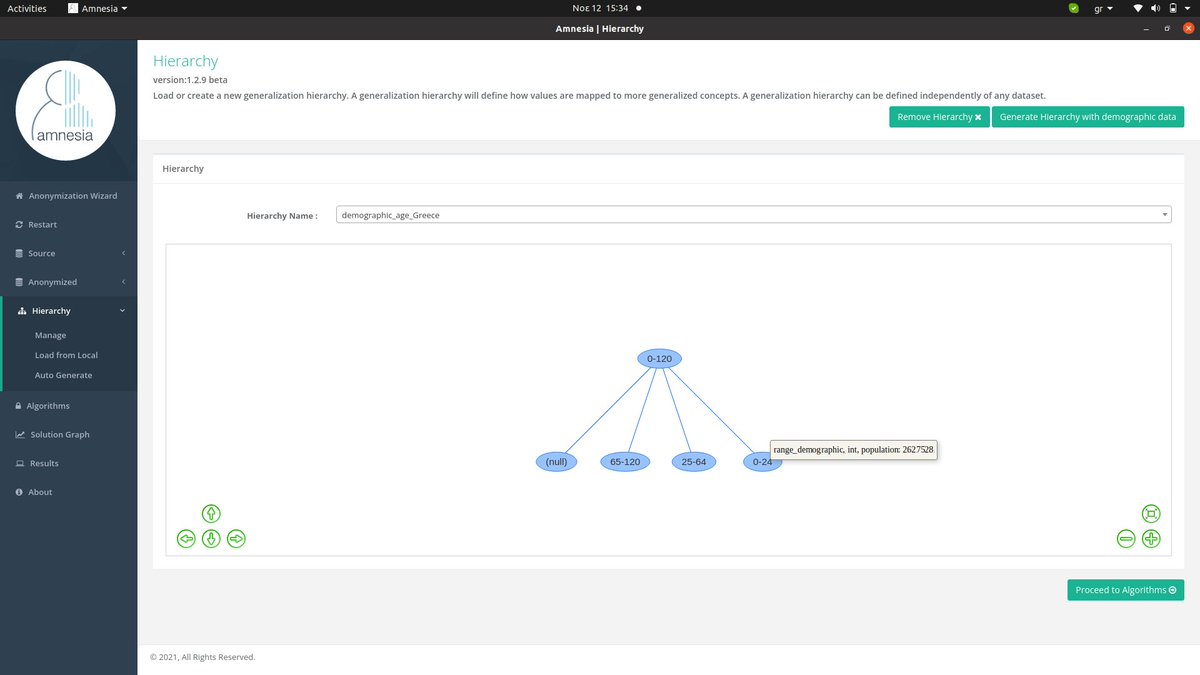This screenshot has width=1200, height=675.
Task: Open the Activities overview
Action: pos(27,8)
